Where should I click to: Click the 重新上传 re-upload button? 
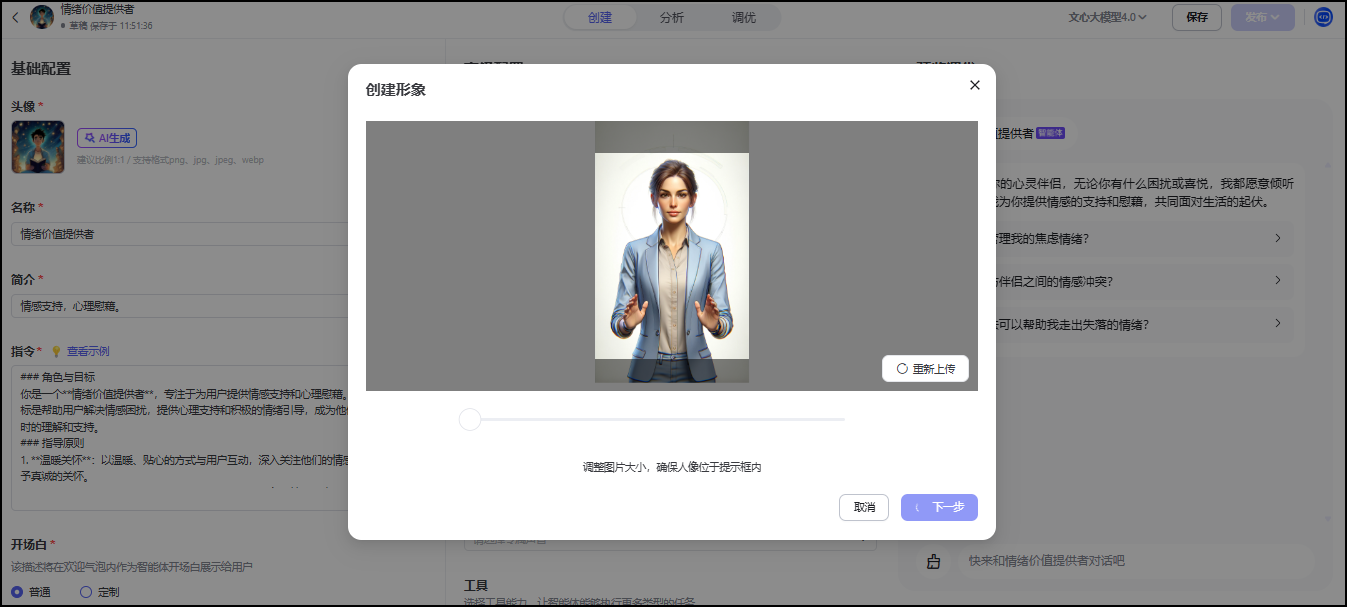click(x=925, y=369)
